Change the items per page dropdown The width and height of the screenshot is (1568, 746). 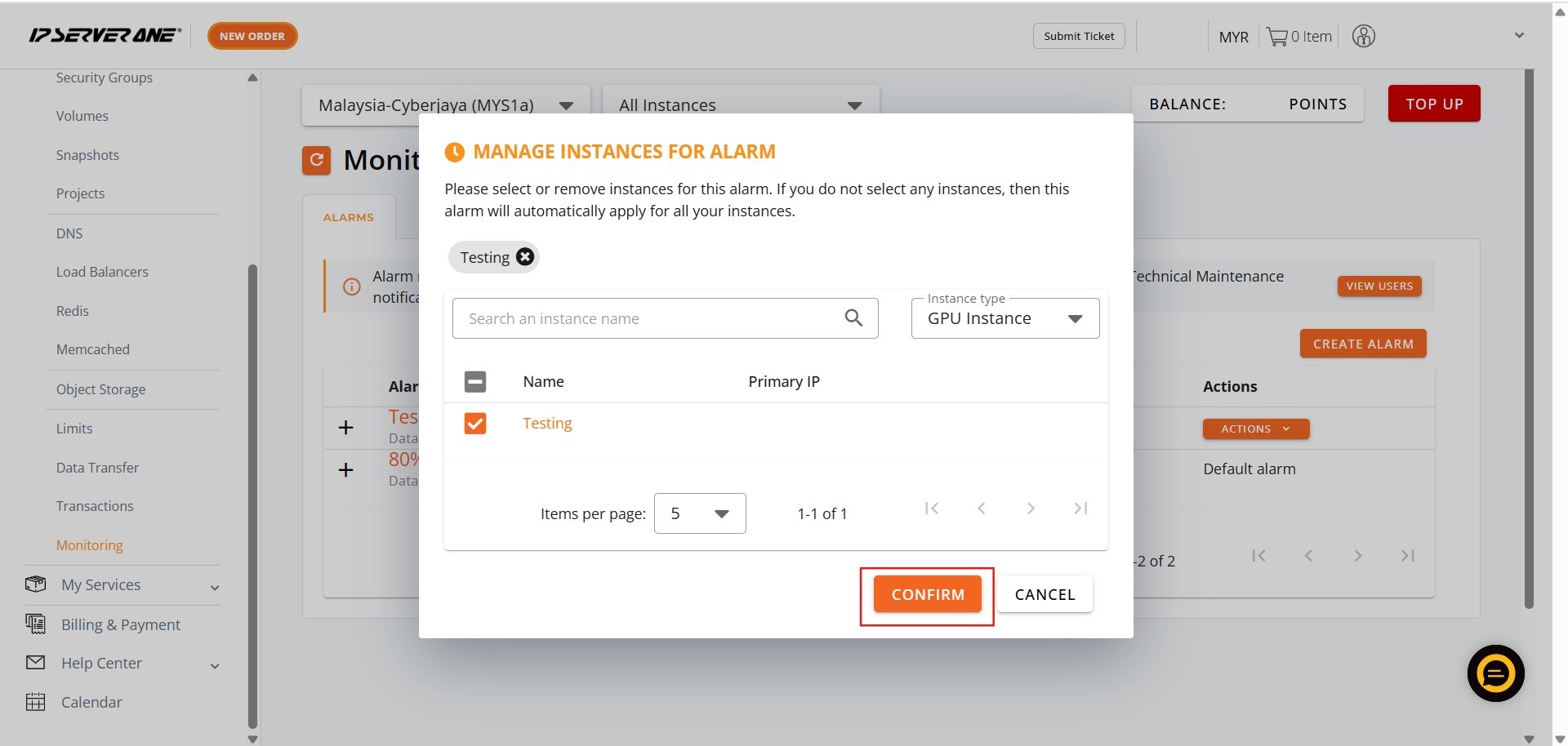699,513
